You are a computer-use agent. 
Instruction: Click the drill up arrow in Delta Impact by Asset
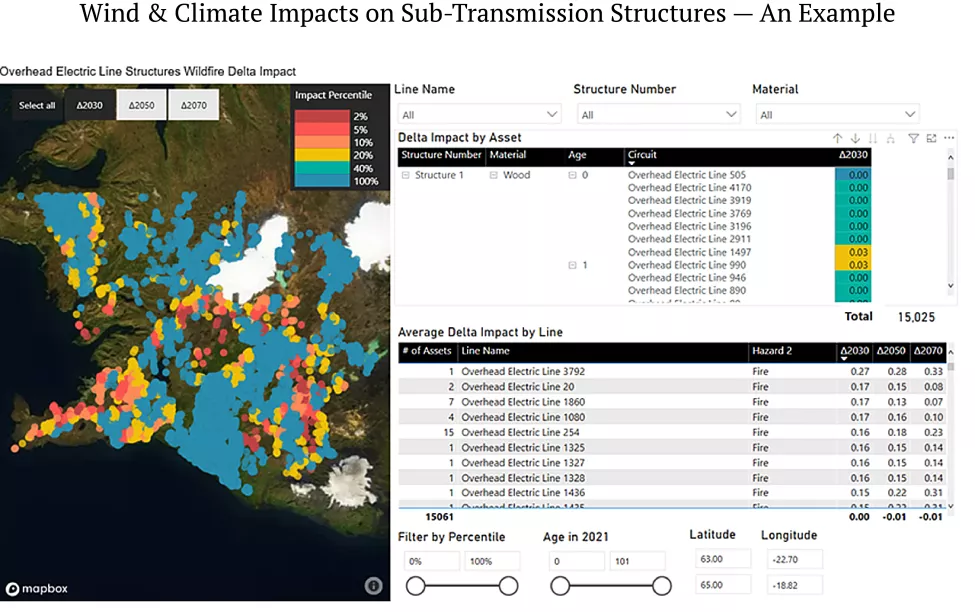click(x=837, y=138)
